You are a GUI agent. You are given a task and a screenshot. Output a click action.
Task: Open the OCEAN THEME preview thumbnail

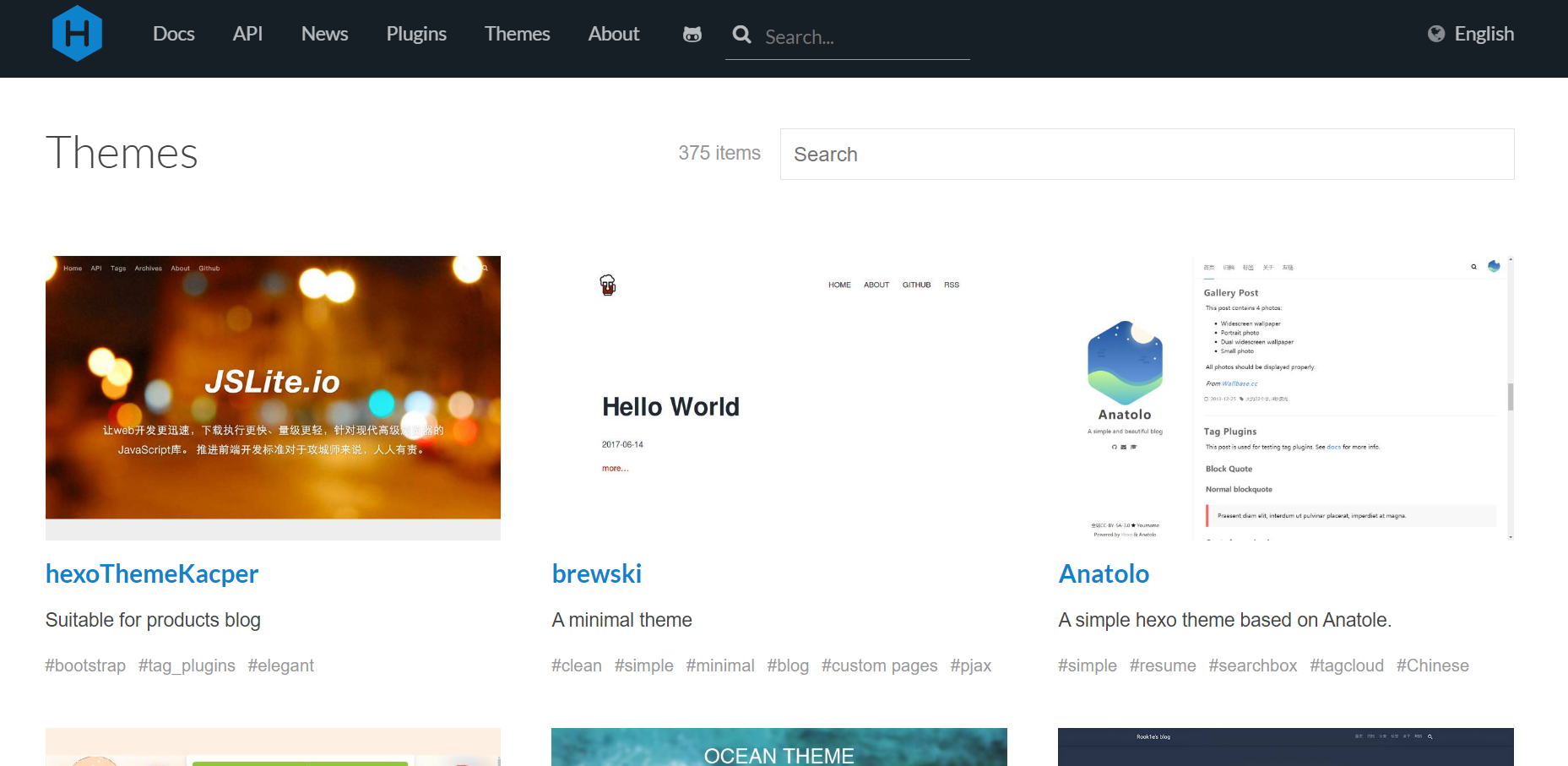pos(779,747)
